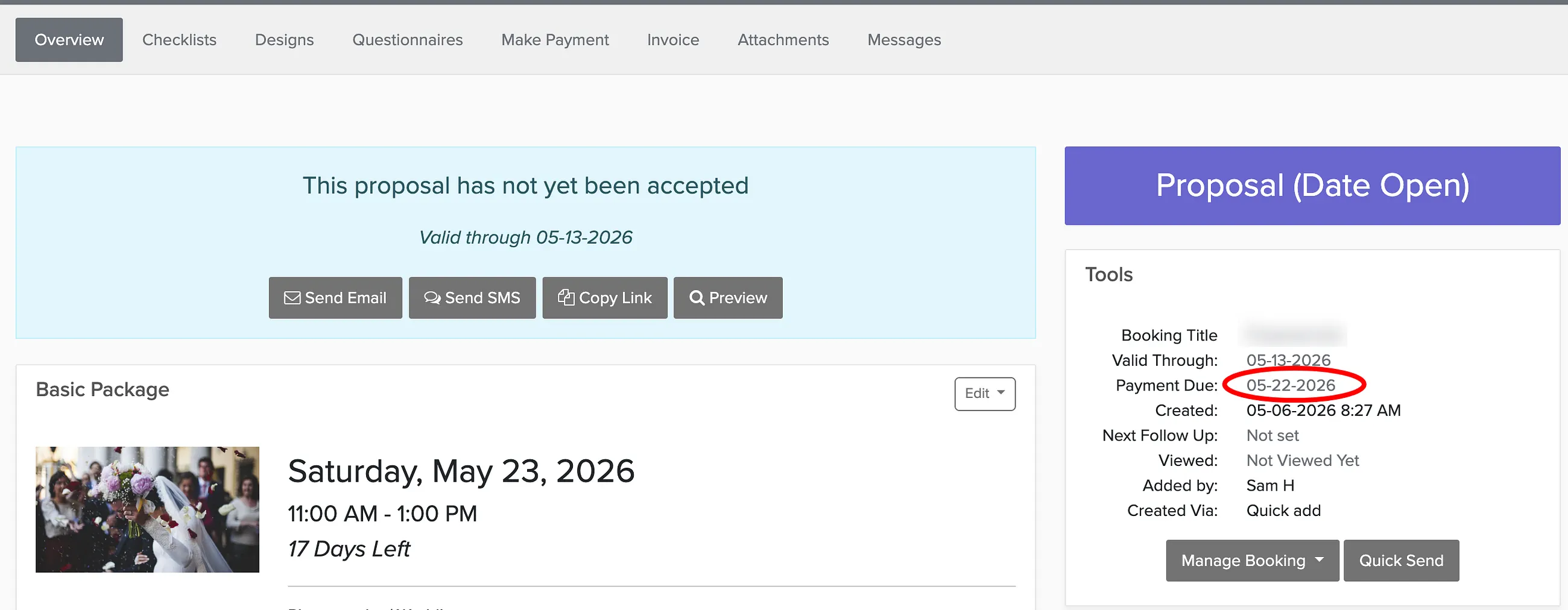Set the Next Follow Up value
The width and height of the screenshot is (1568, 610).
pyautogui.click(x=1272, y=436)
